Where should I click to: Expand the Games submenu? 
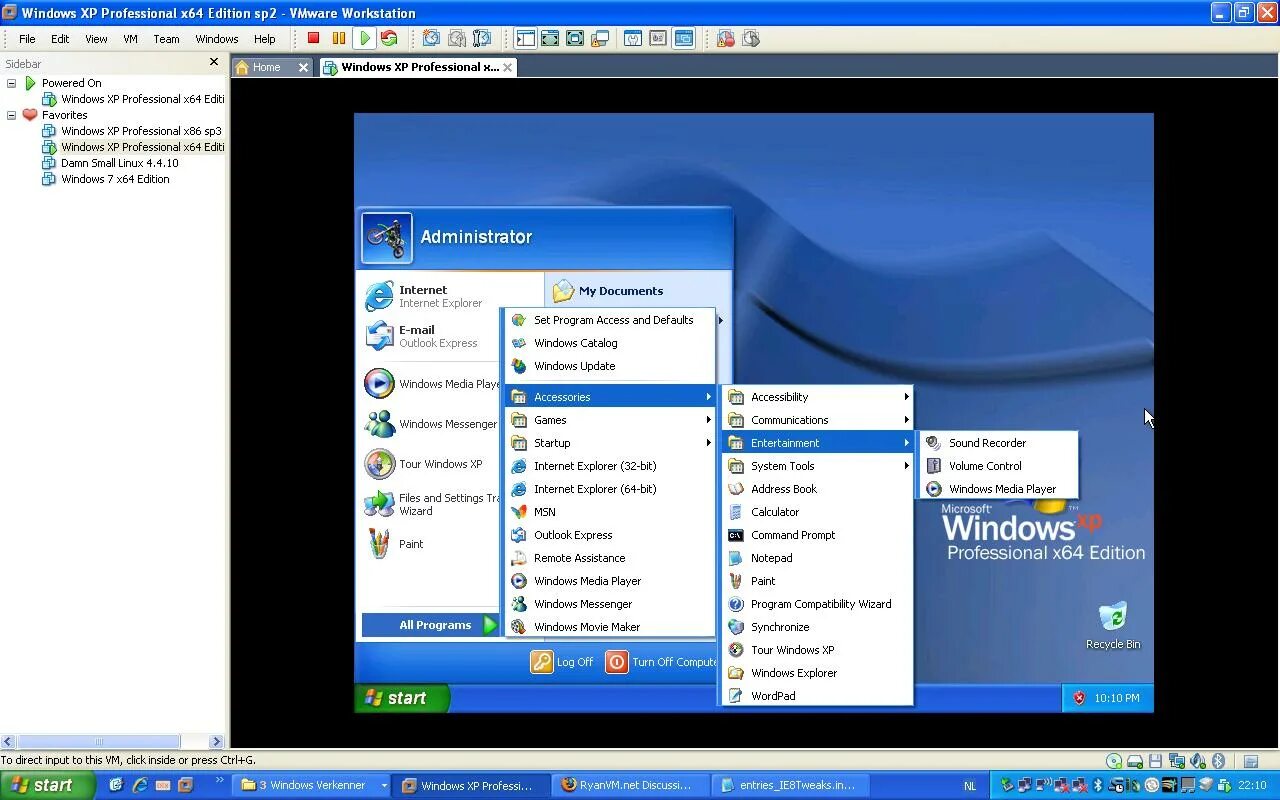coord(610,420)
